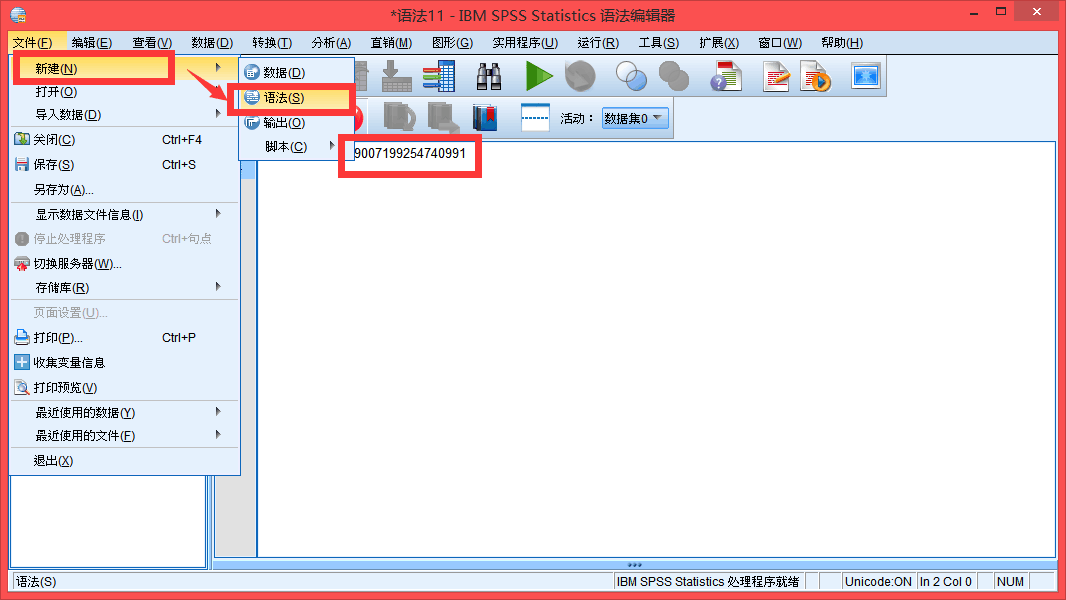Viewport: 1066px width, 600px height.
Task: Click the blue window designate icon
Action: tap(865, 76)
